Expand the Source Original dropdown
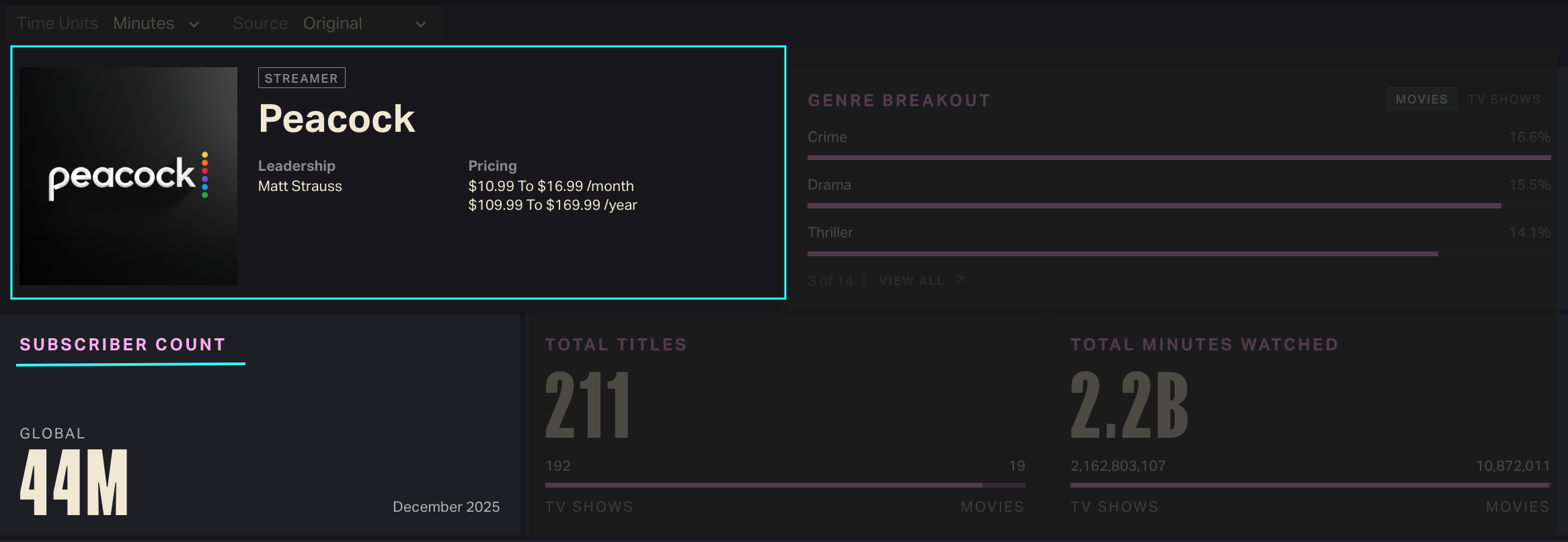1568x542 pixels. point(364,24)
